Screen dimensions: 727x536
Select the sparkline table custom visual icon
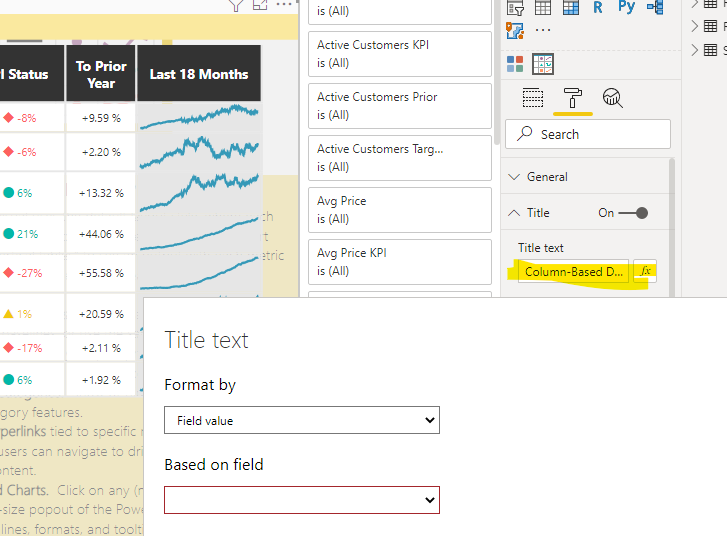[543, 64]
